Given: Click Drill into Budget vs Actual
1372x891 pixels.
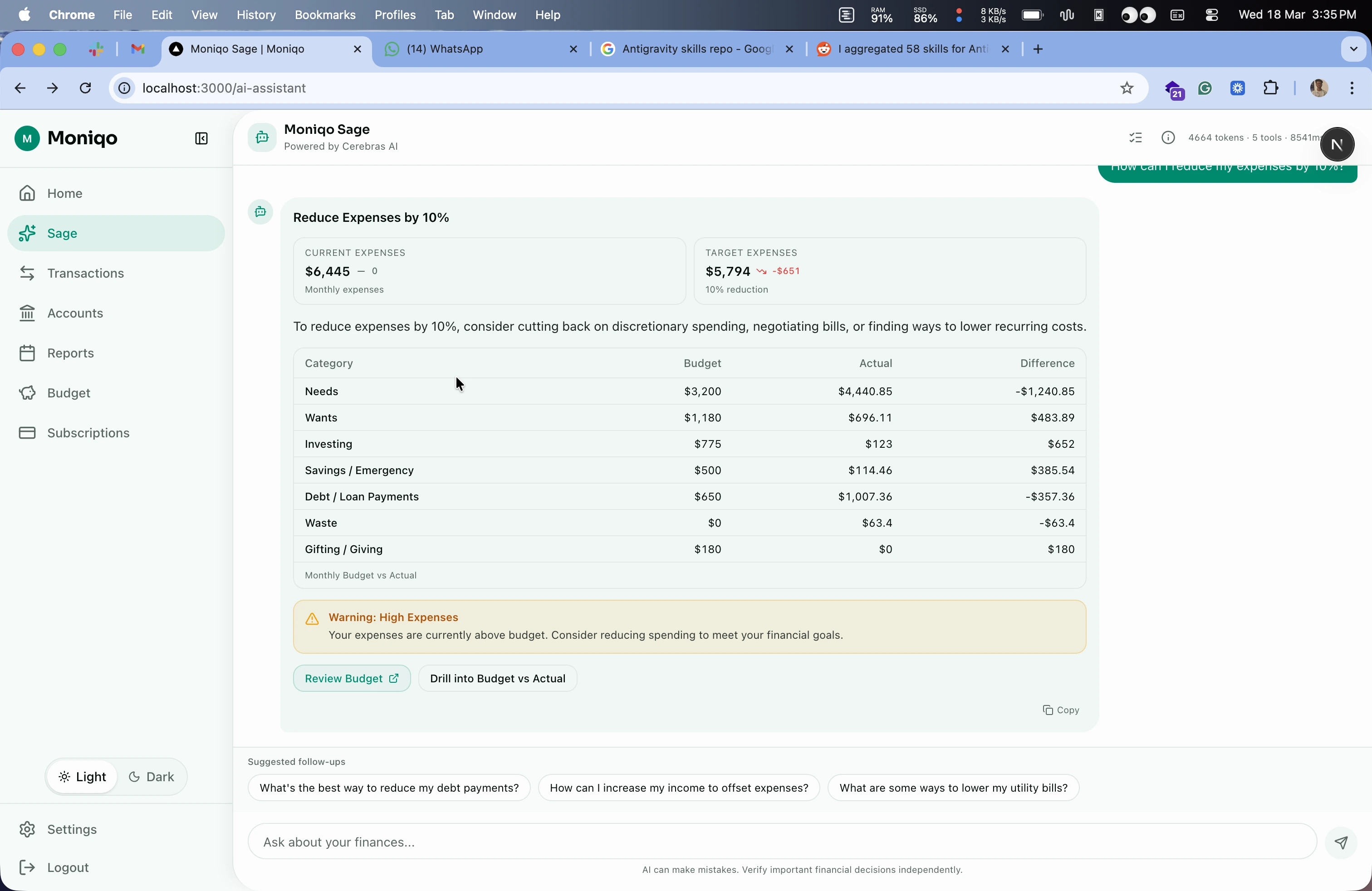Looking at the screenshot, I should click(498, 678).
